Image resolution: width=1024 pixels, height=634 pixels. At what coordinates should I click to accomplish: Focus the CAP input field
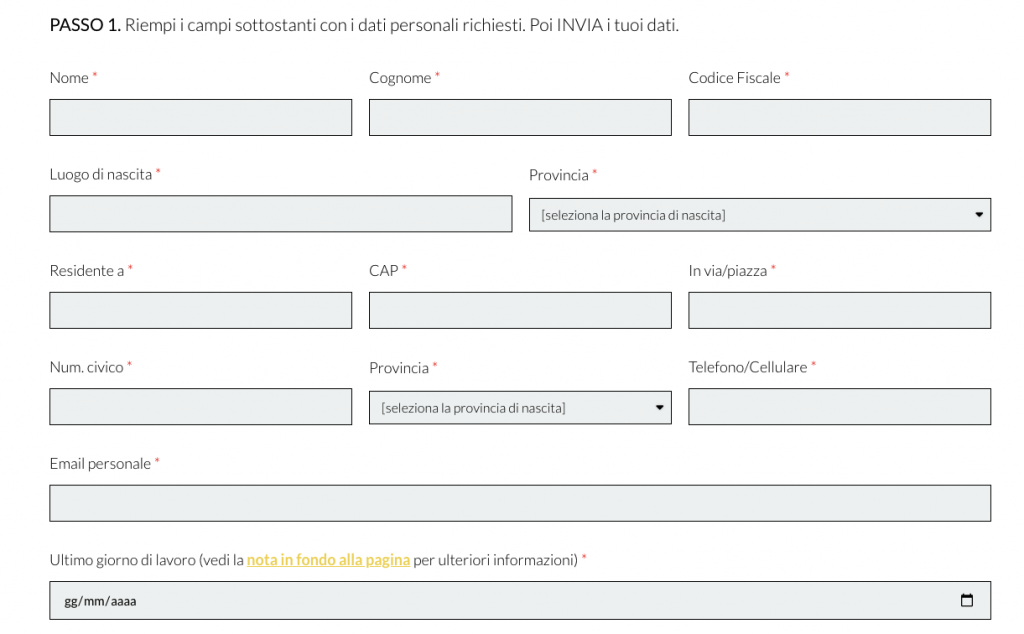520,310
